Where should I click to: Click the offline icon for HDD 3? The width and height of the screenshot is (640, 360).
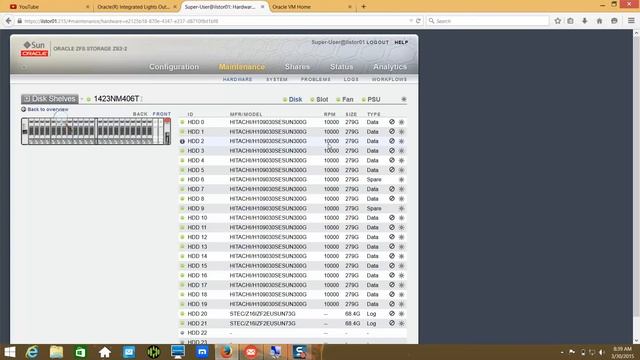pos(391,151)
